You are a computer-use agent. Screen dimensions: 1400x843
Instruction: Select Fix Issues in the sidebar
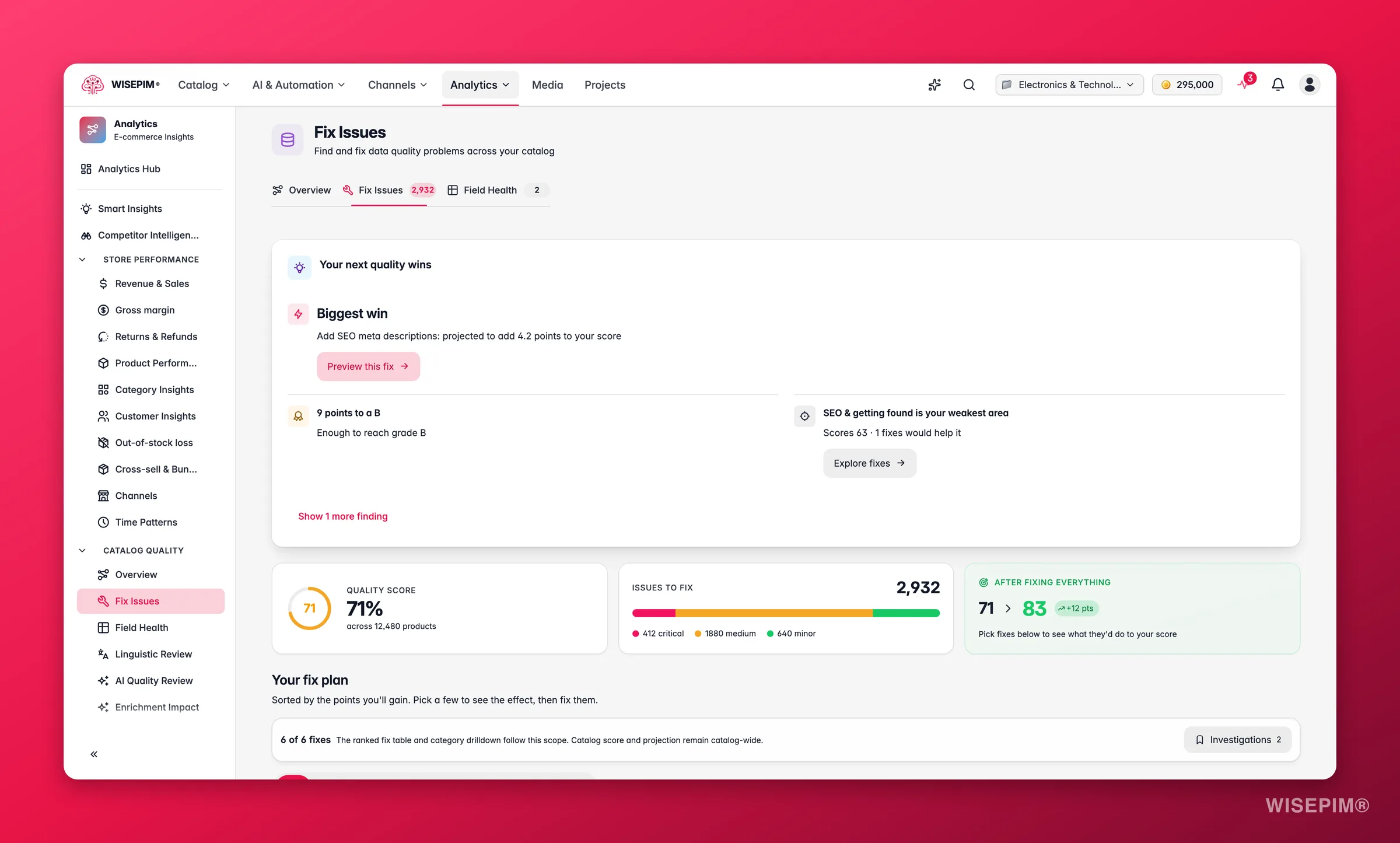pyautogui.click(x=150, y=601)
